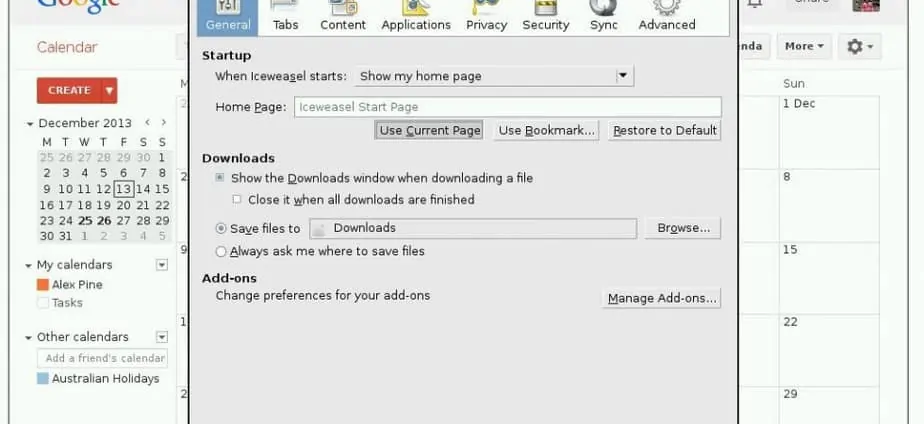Click the 'Manage Add-ons...' button
Viewport: 924px width, 424px height.
[x=663, y=298]
